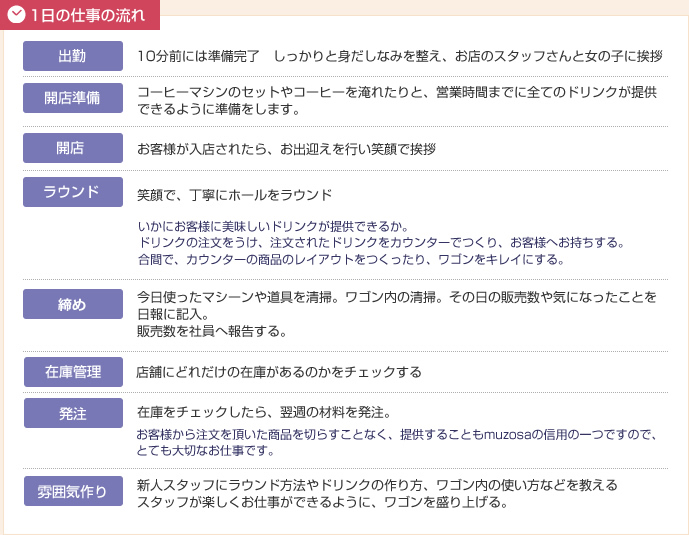
Task: Click the 雰囲気作り label button
Action: coord(73,491)
